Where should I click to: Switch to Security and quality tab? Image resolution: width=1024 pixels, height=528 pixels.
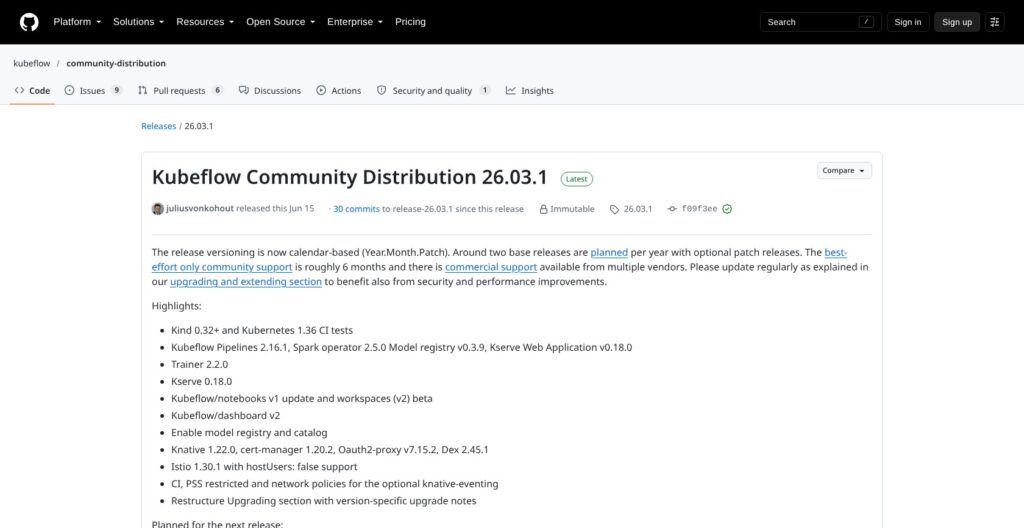(x=434, y=91)
